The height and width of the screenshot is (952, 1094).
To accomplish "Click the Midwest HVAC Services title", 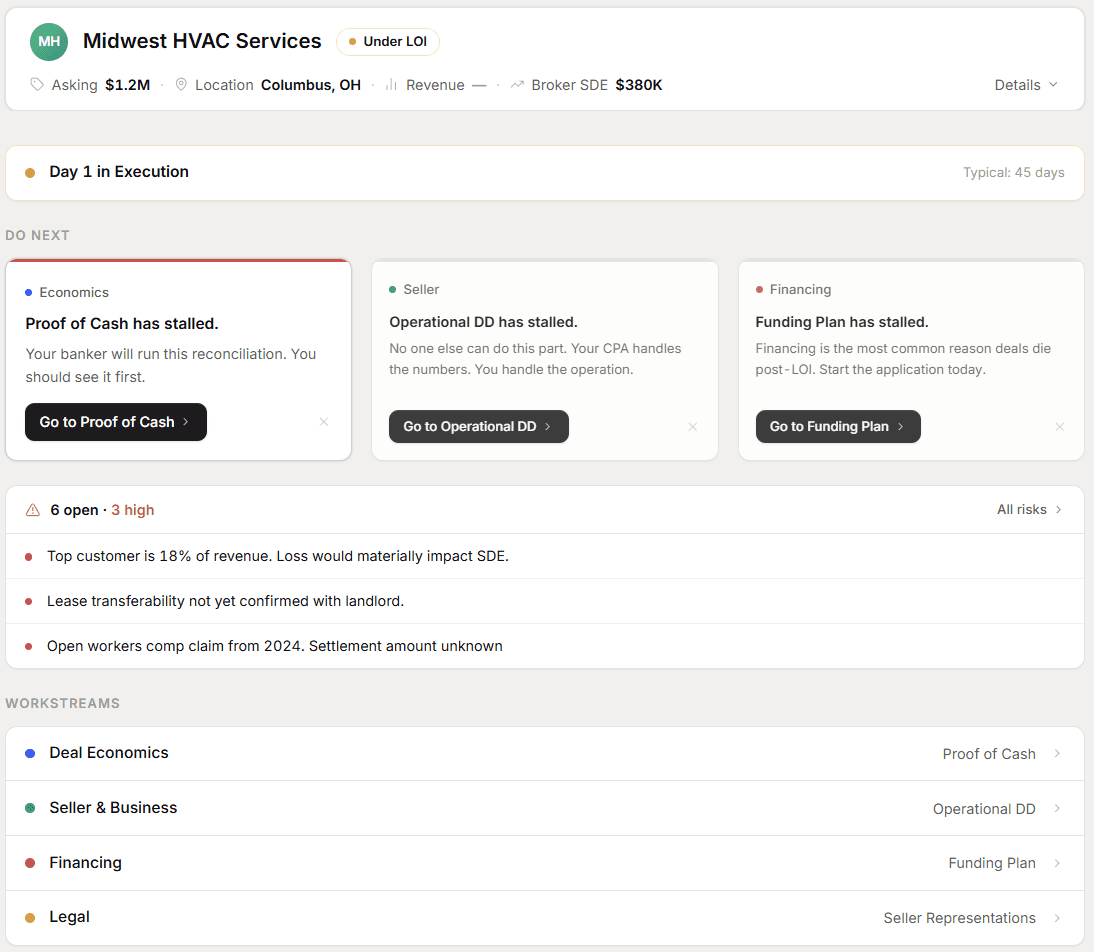I will pos(202,41).
